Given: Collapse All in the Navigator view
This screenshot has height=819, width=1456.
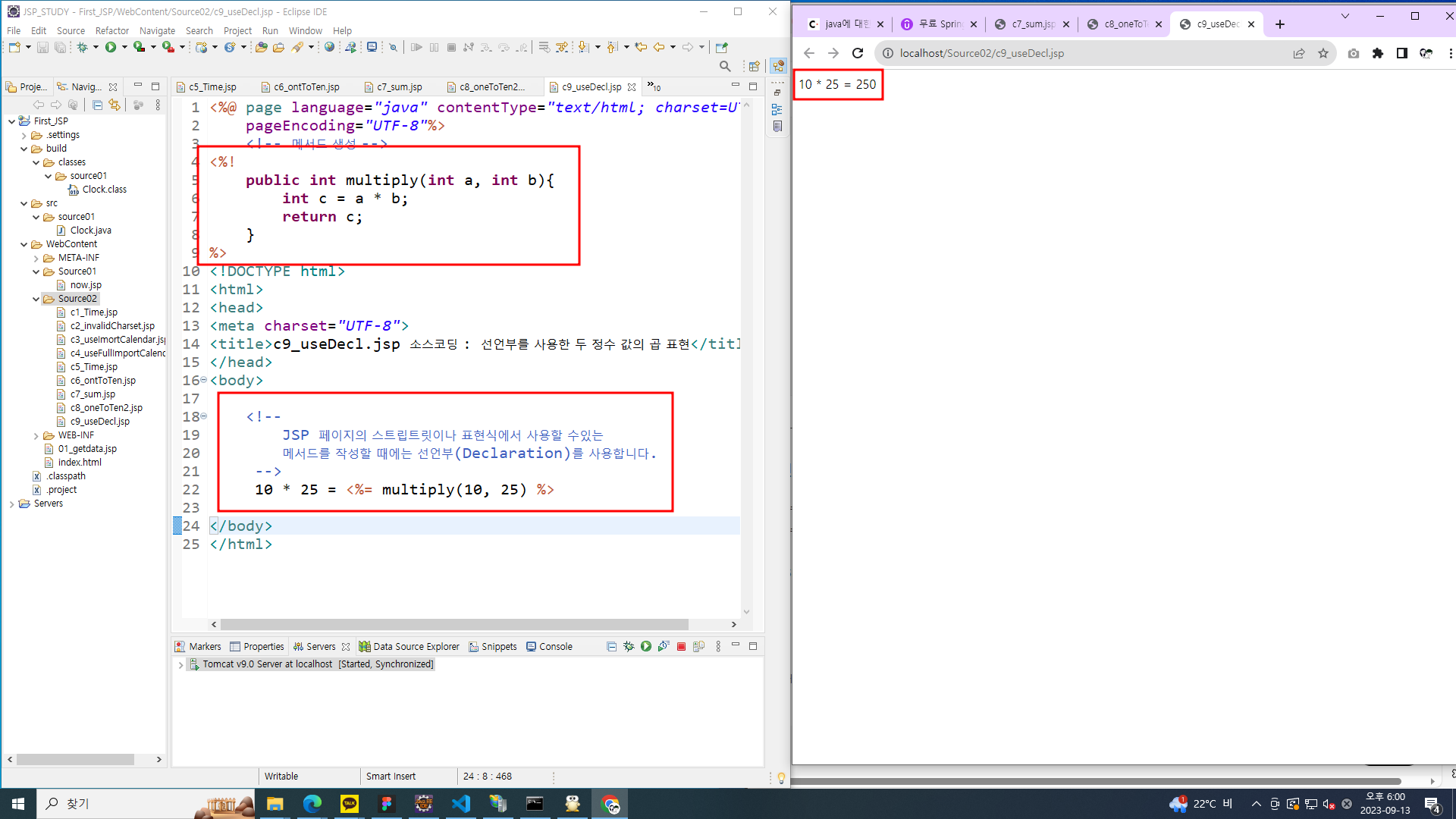Looking at the screenshot, I should pyautogui.click(x=97, y=105).
